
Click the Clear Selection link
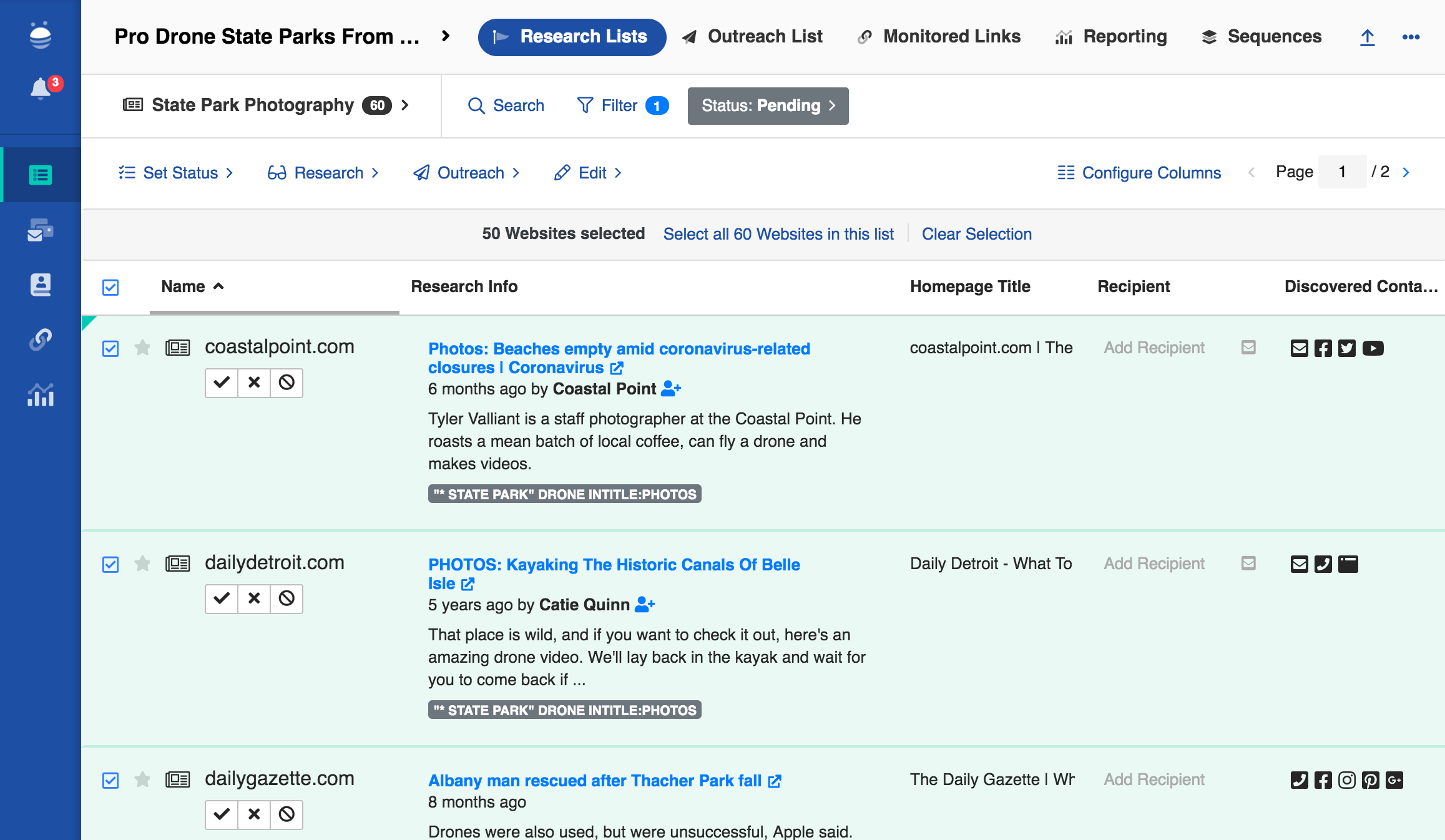[976, 234]
